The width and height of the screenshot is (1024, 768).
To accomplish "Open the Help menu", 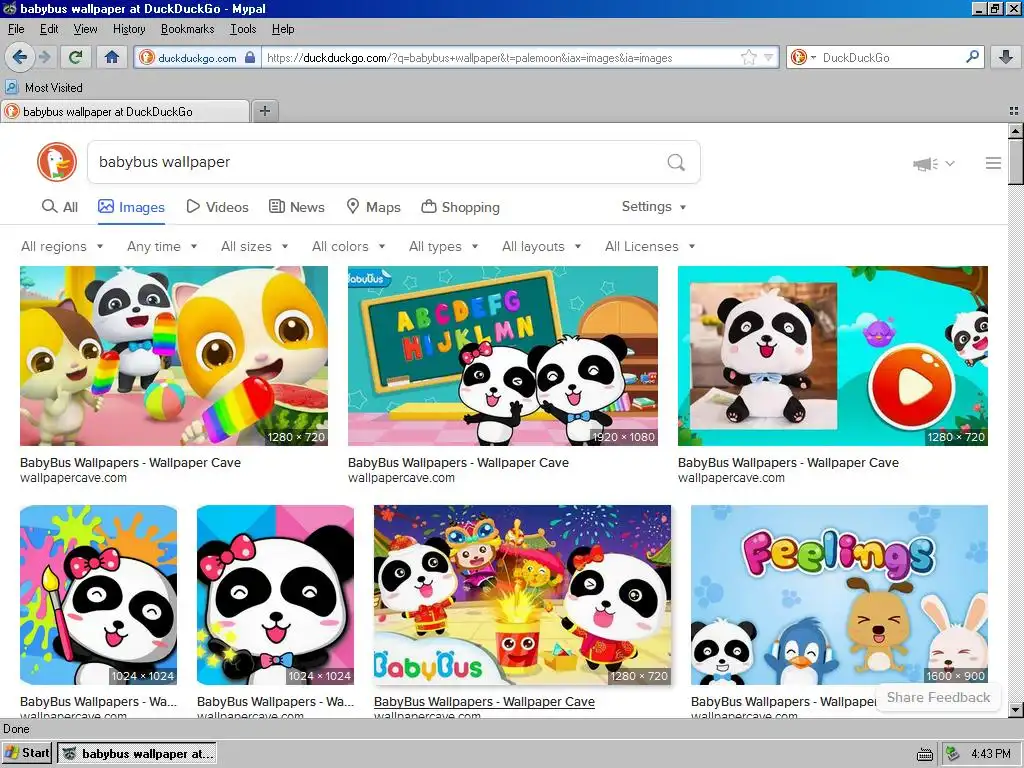I will click(283, 29).
